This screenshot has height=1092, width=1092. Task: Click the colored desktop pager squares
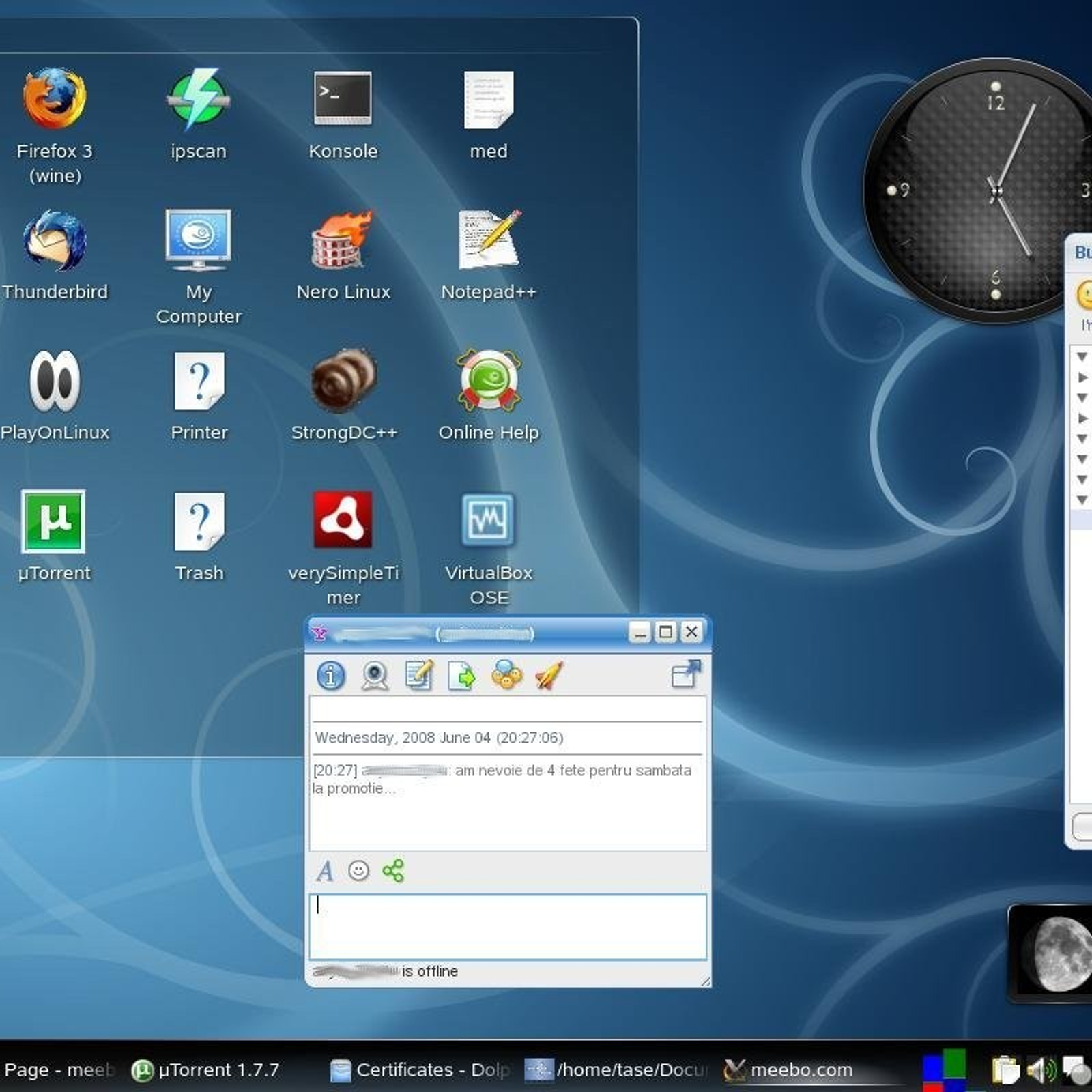click(944, 1070)
